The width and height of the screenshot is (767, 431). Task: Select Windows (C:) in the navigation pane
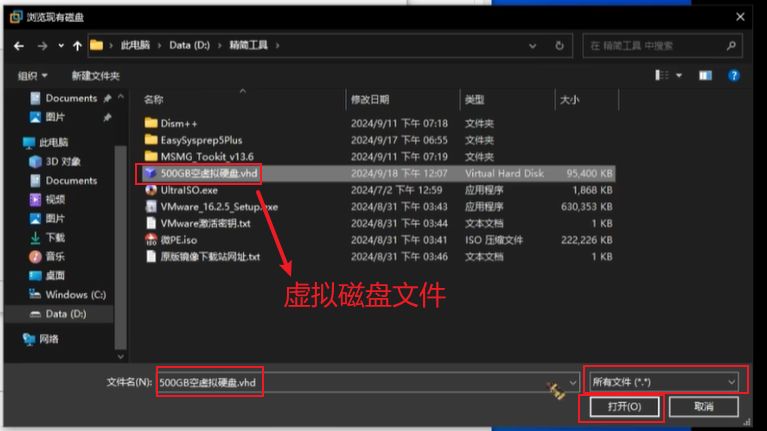click(x=75, y=295)
